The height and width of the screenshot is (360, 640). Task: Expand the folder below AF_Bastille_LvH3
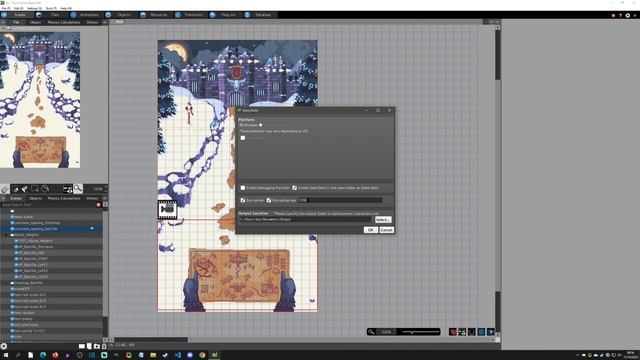click(7, 282)
